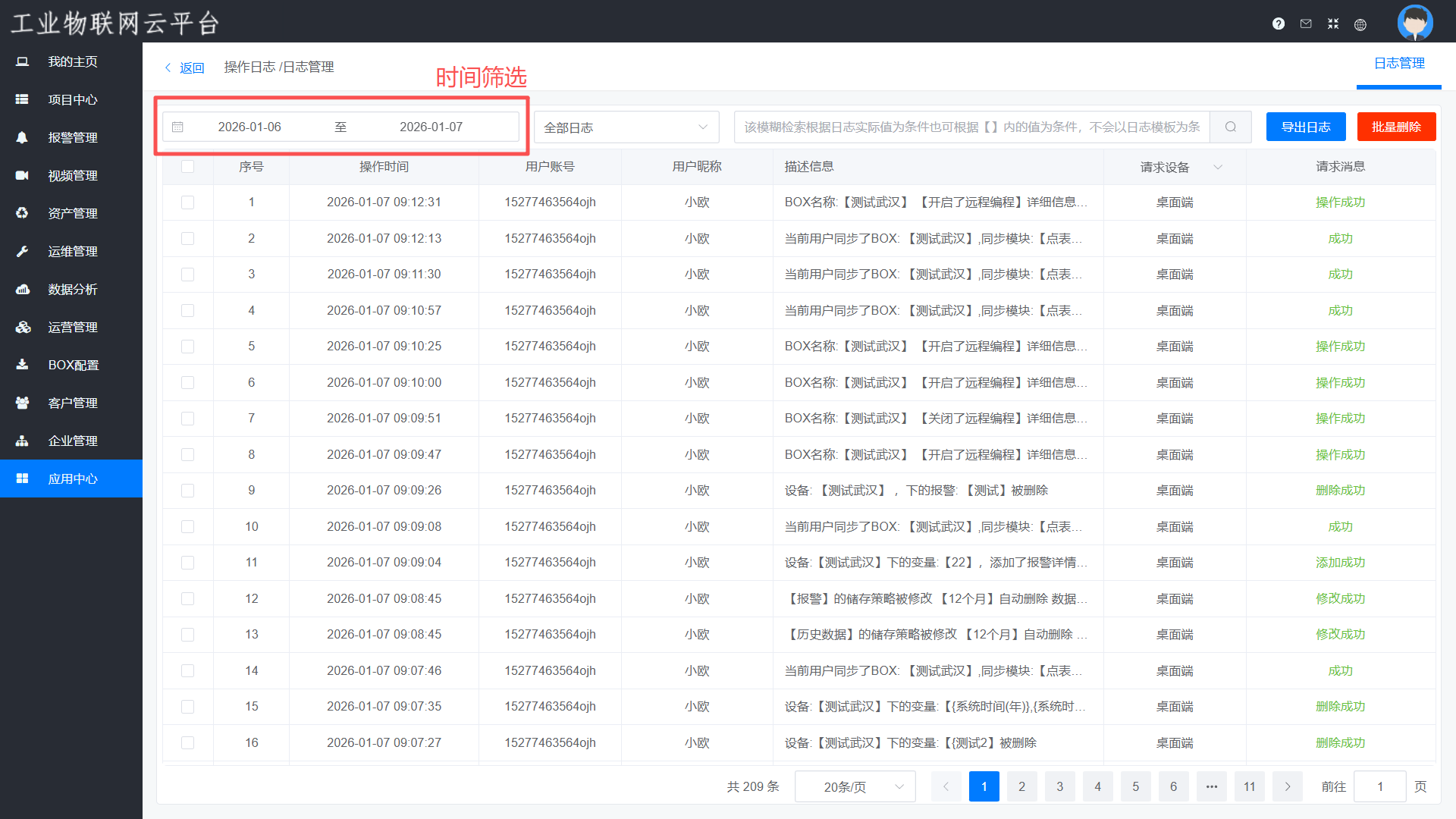Screen dimensions: 1456x819
Task: Click the help question mark icon
Action: click(1279, 24)
